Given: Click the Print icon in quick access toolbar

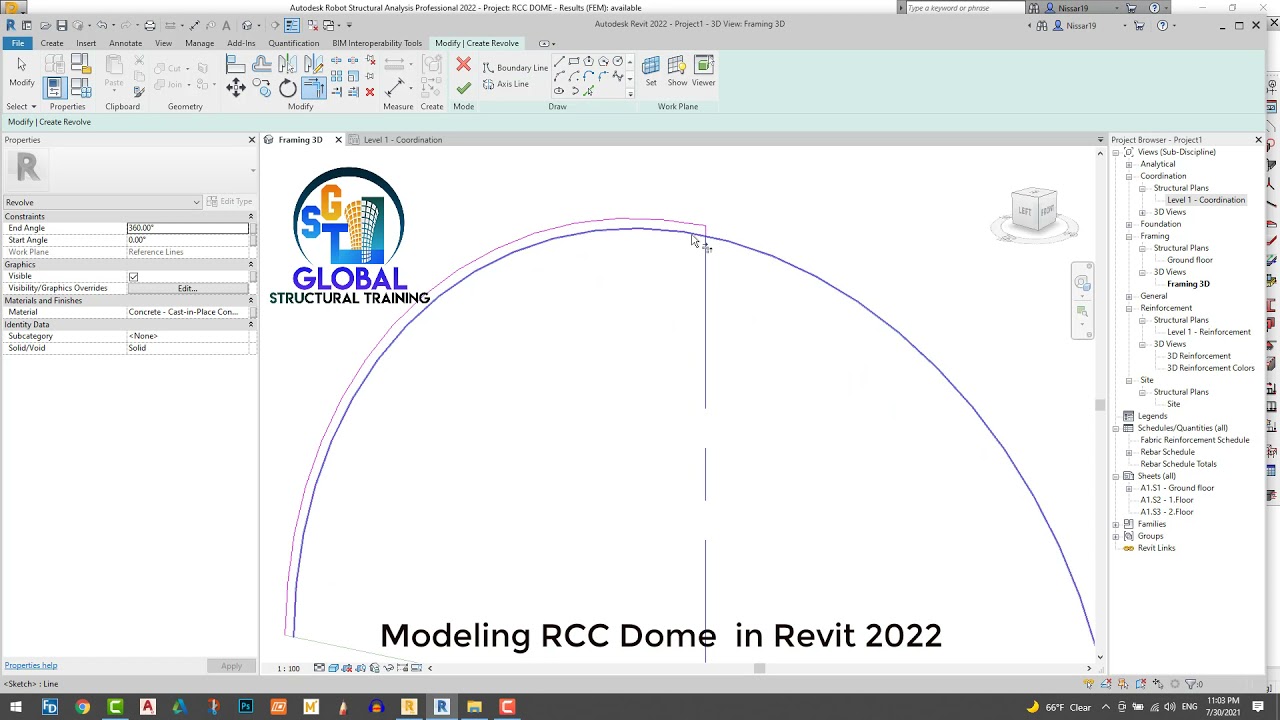Looking at the screenshot, I should pos(150,25).
